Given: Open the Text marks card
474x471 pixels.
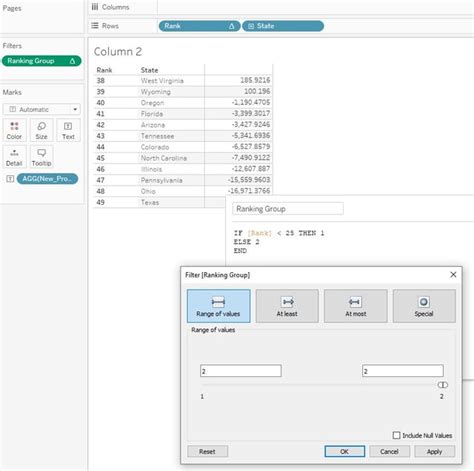Looking at the screenshot, I should coord(68,130).
